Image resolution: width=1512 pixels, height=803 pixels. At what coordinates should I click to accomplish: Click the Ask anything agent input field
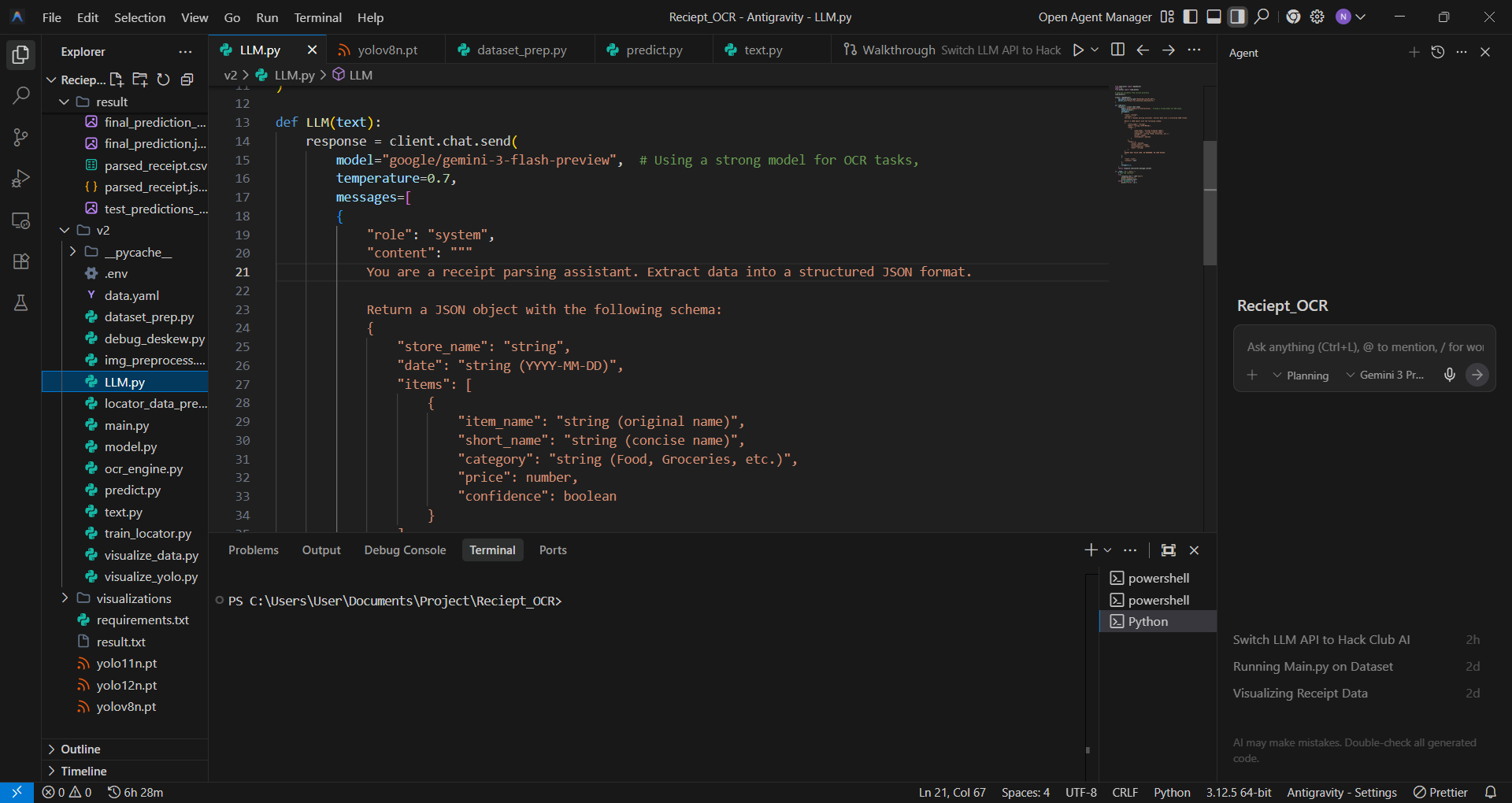1364,347
